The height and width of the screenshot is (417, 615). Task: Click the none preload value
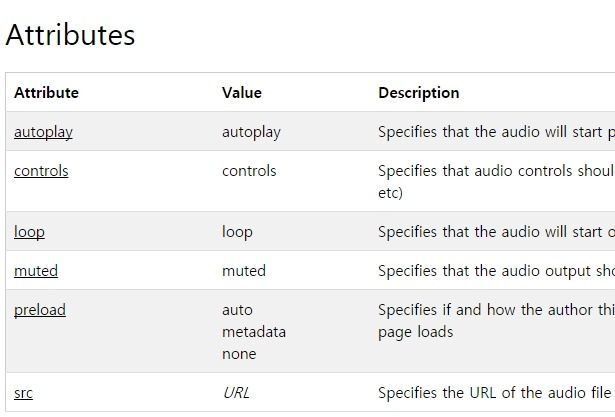click(239, 354)
